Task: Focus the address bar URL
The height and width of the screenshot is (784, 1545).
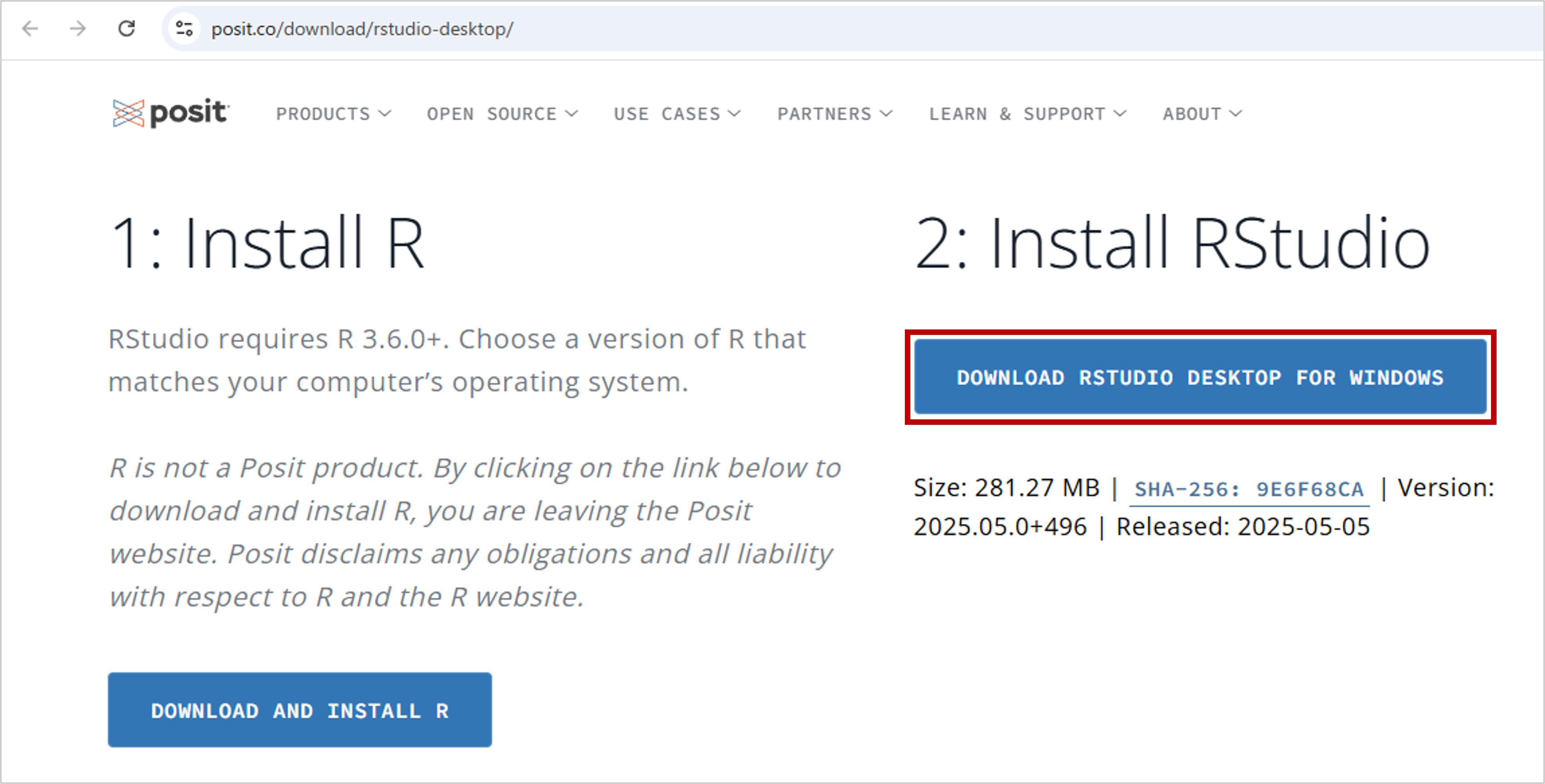Action: click(x=362, y=29)
